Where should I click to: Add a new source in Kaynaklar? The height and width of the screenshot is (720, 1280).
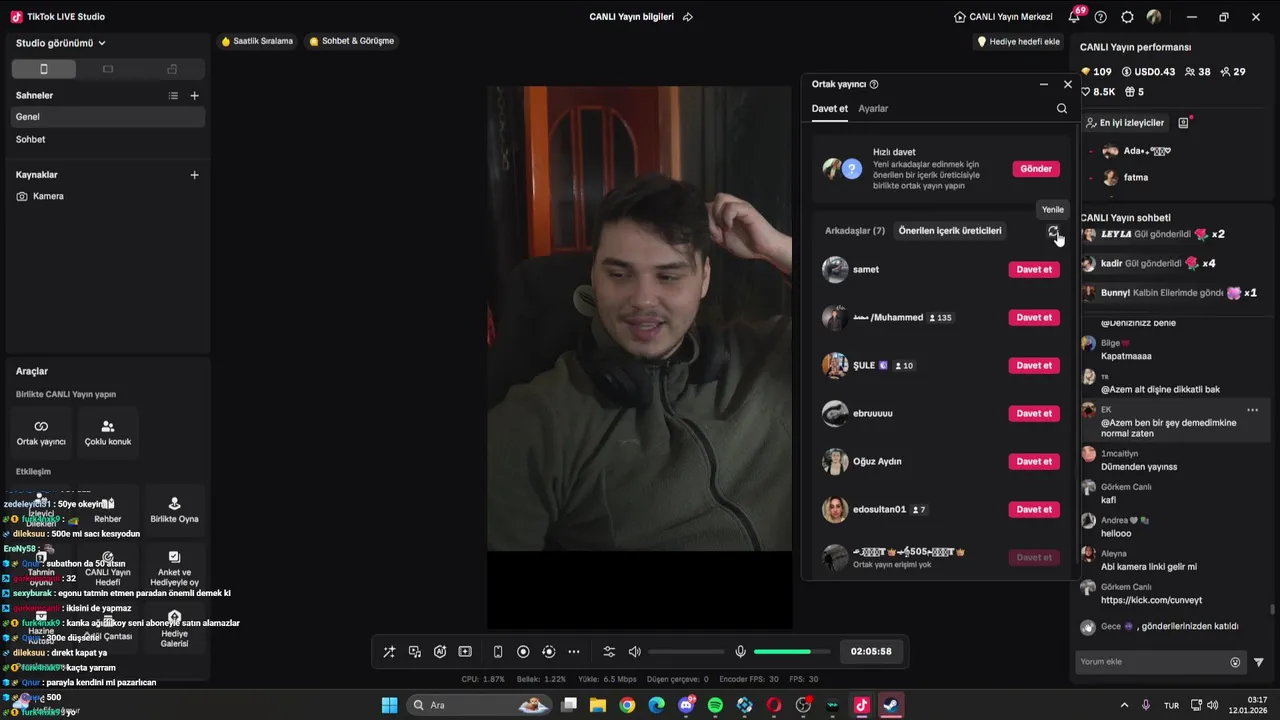194,175
